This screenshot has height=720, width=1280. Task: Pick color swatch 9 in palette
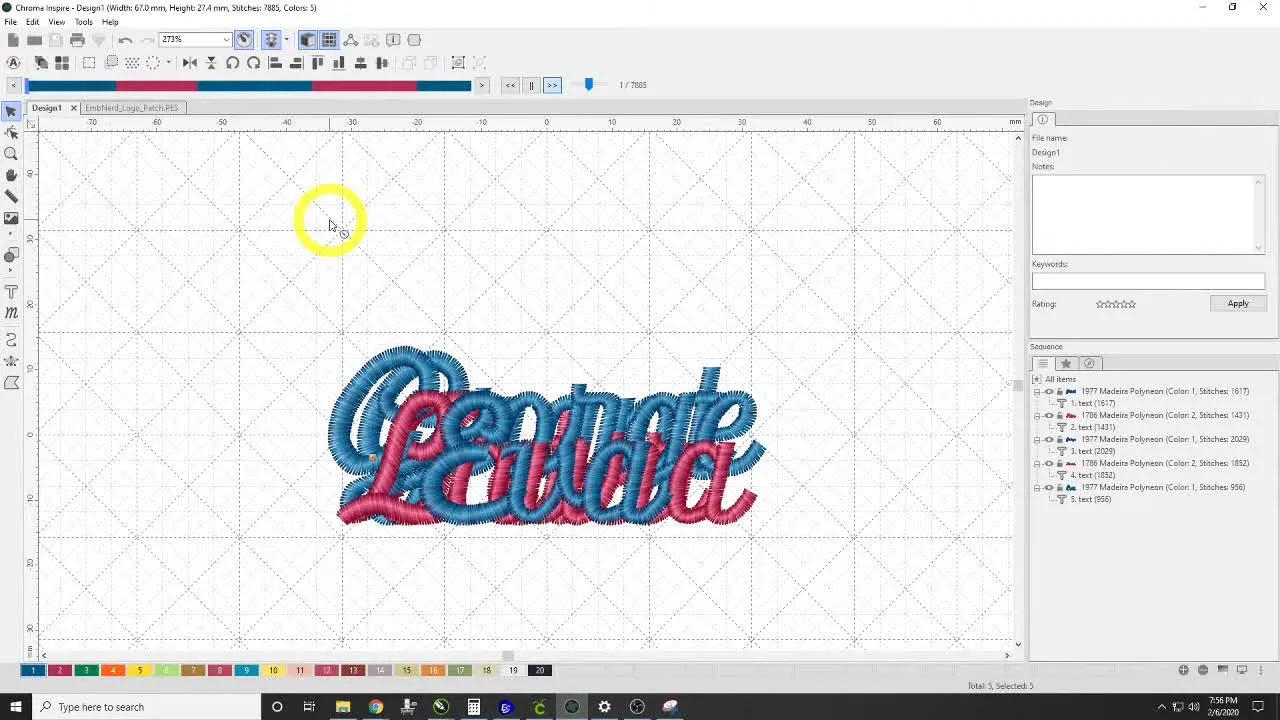click(x=246, y=670)
